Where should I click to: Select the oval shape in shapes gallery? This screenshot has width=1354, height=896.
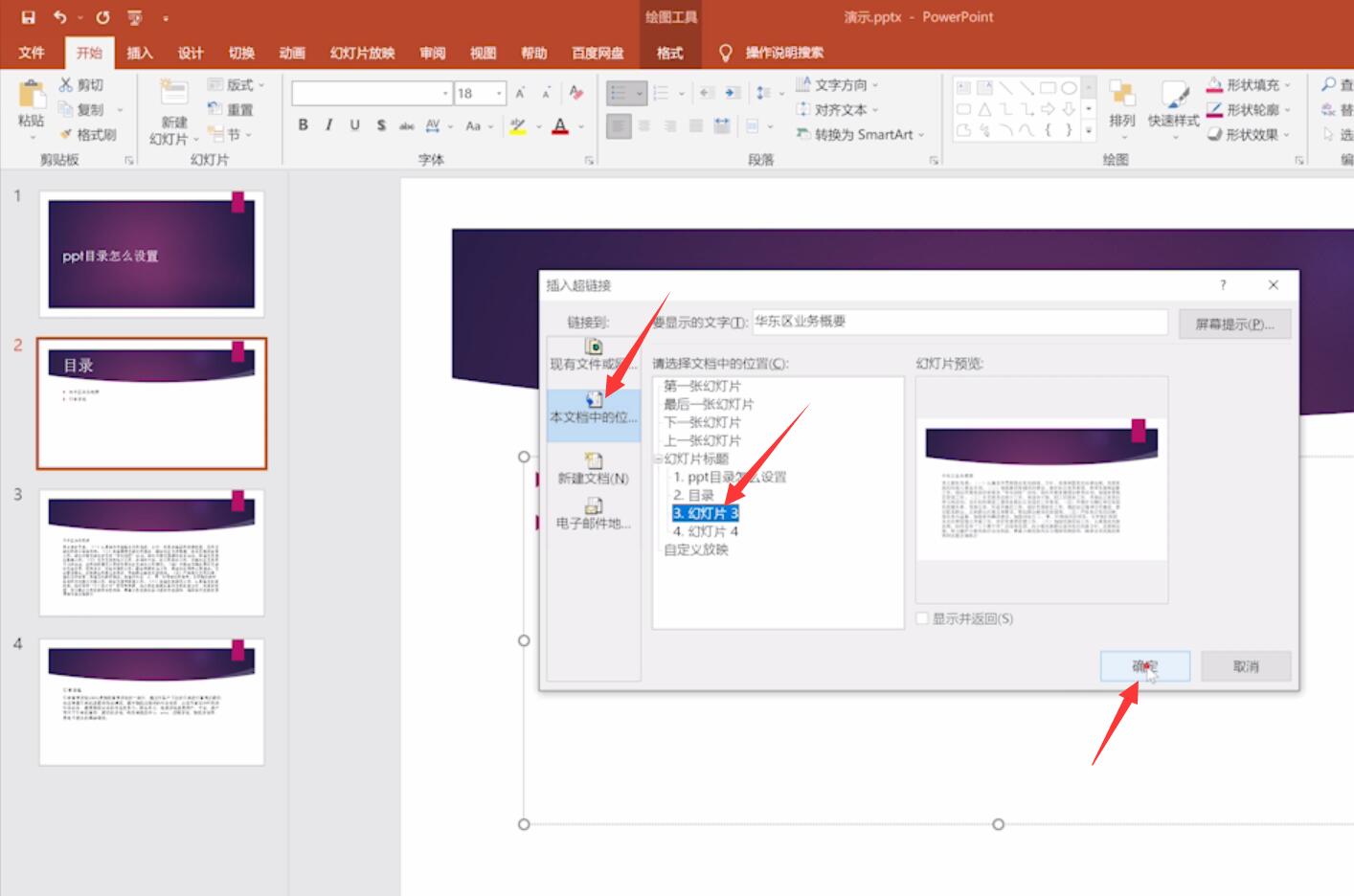click(x=1069, y=87)
